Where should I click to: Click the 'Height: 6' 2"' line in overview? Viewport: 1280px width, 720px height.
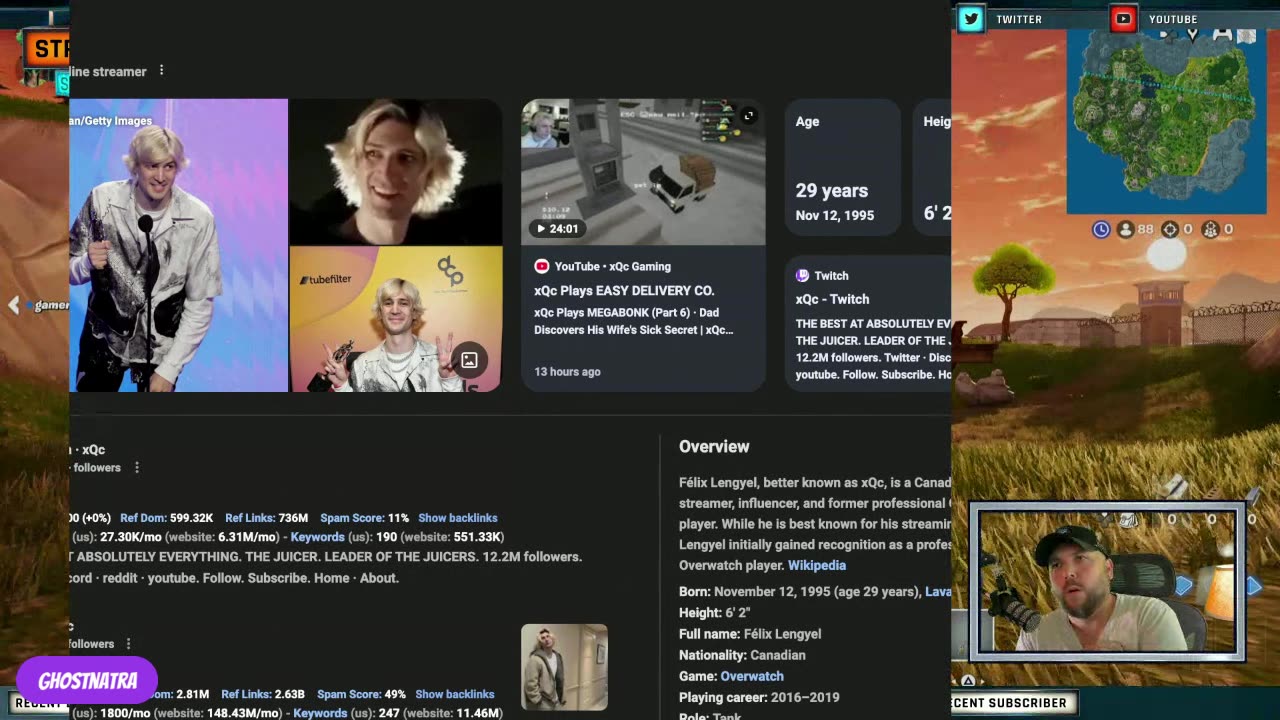[714, 613]
